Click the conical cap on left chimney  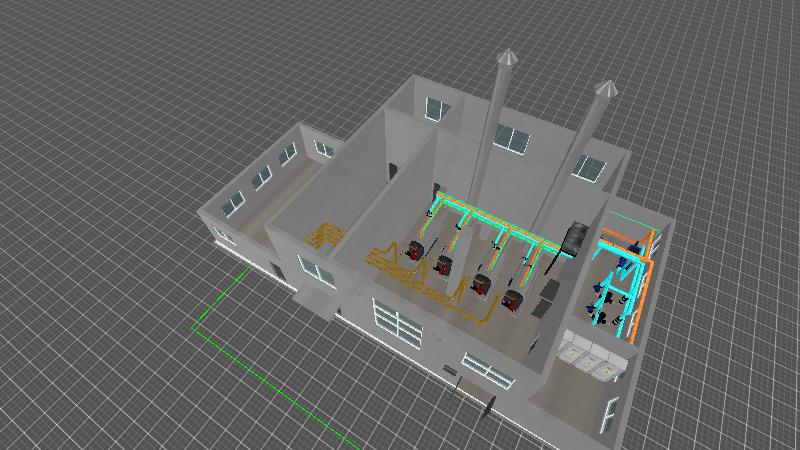[x=506, y=58]
